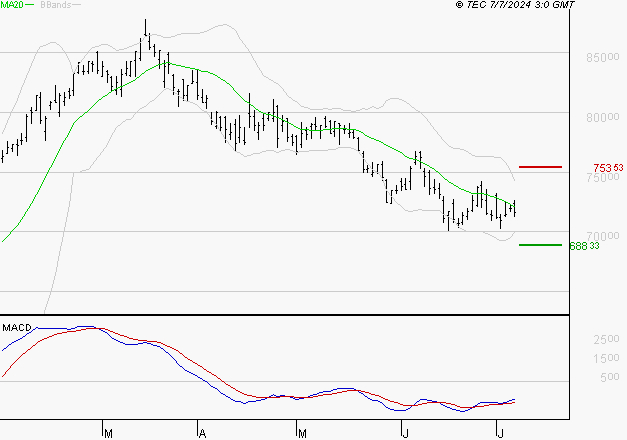Click the 2500 MACD axis label

(607, 339)
